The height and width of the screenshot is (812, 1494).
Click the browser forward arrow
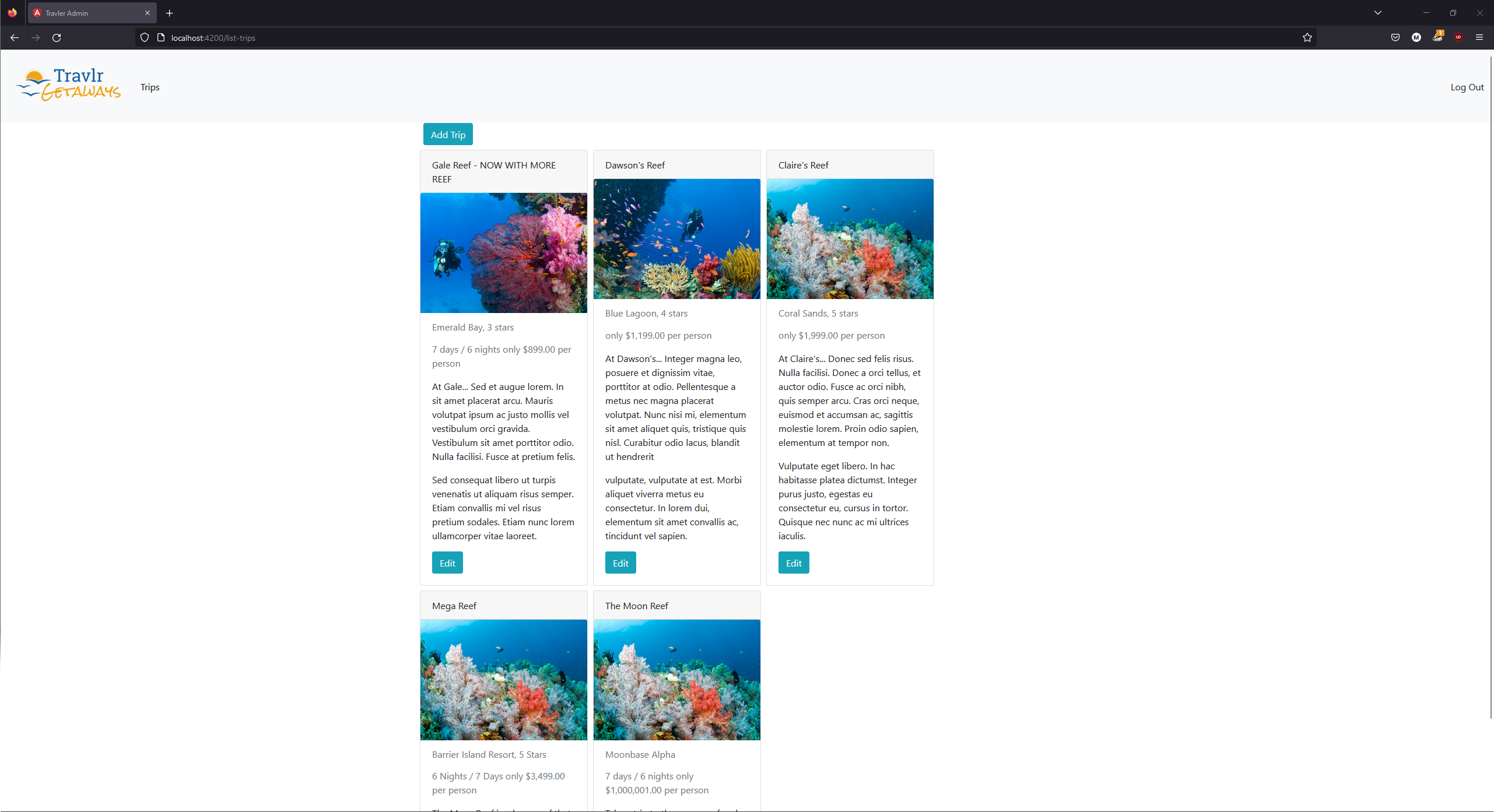(36, 38)
